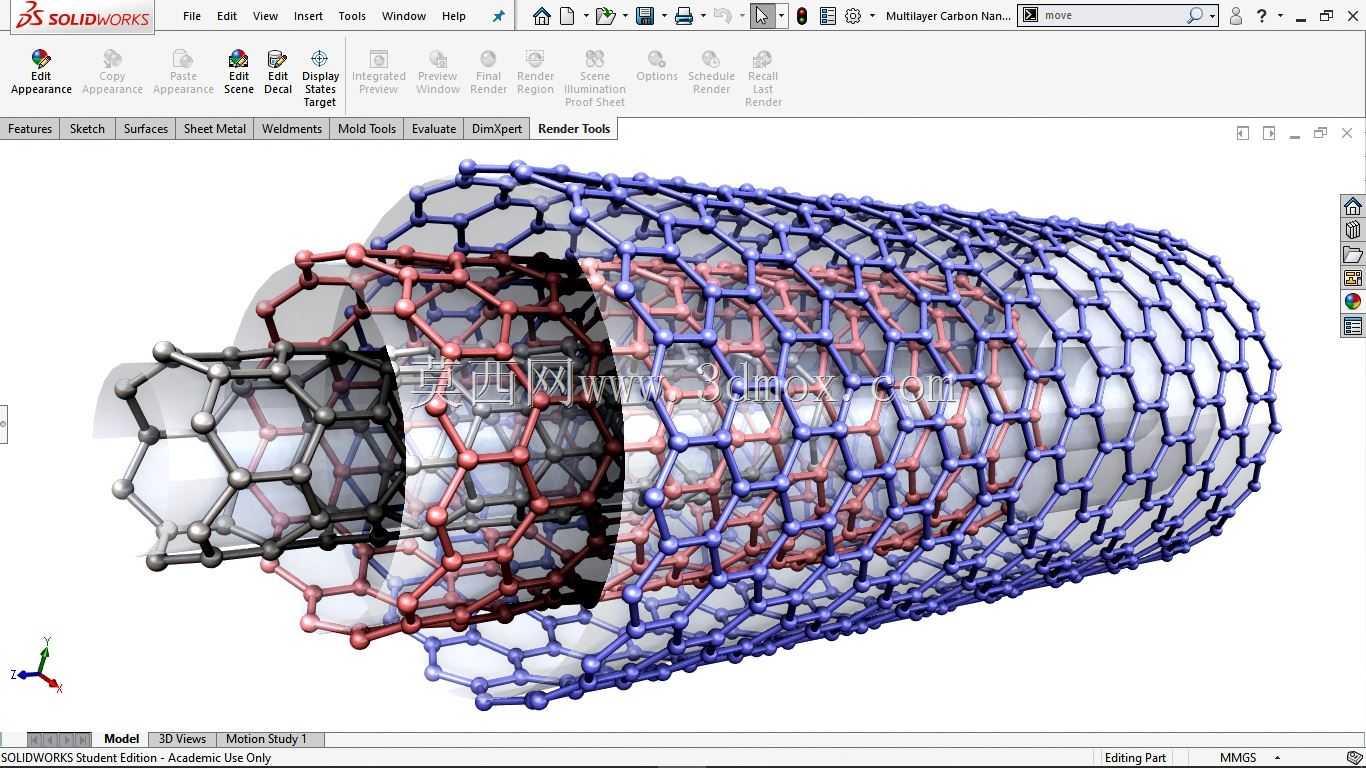
Task: Open Appearances, Scenes, and Decals pane
Action: 1353,302
